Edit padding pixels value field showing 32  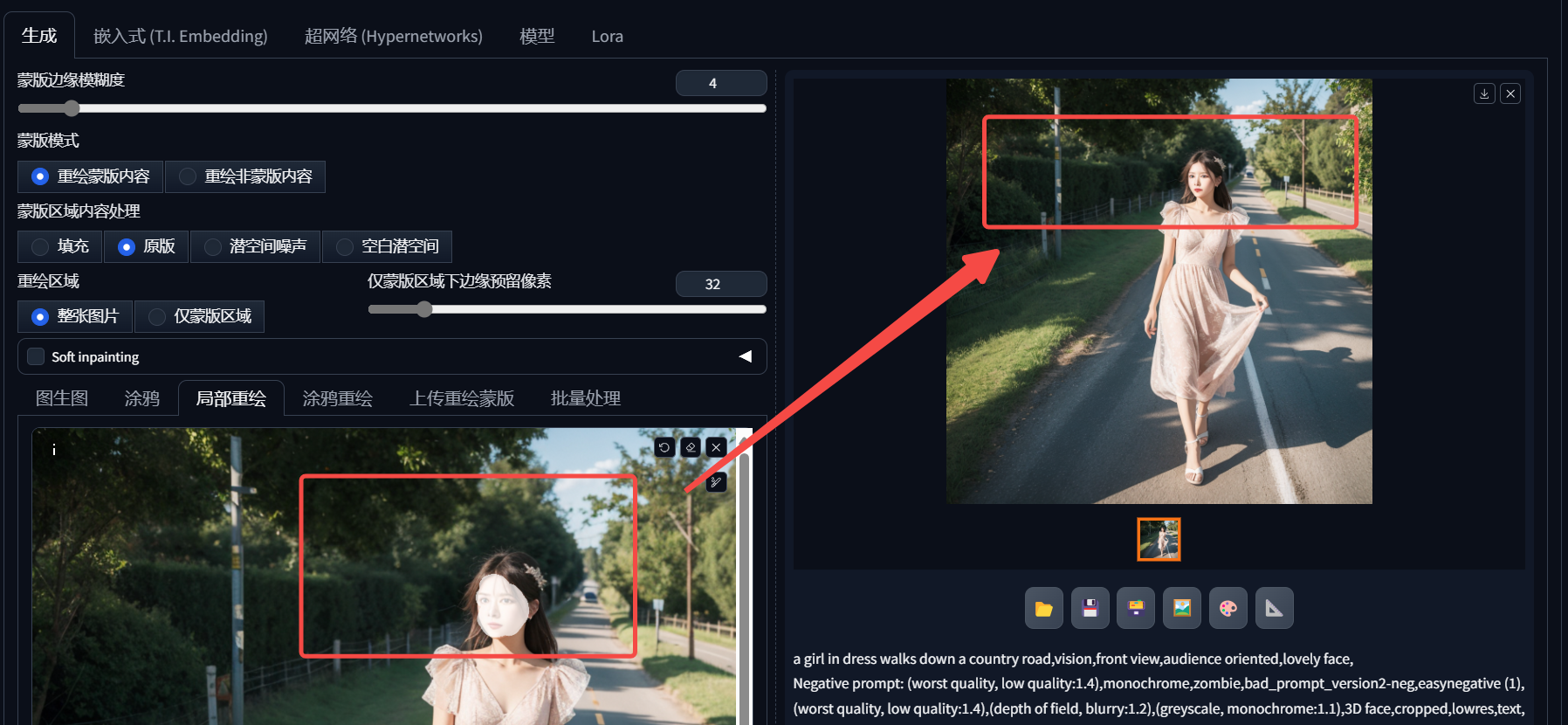tap(721, 284)
